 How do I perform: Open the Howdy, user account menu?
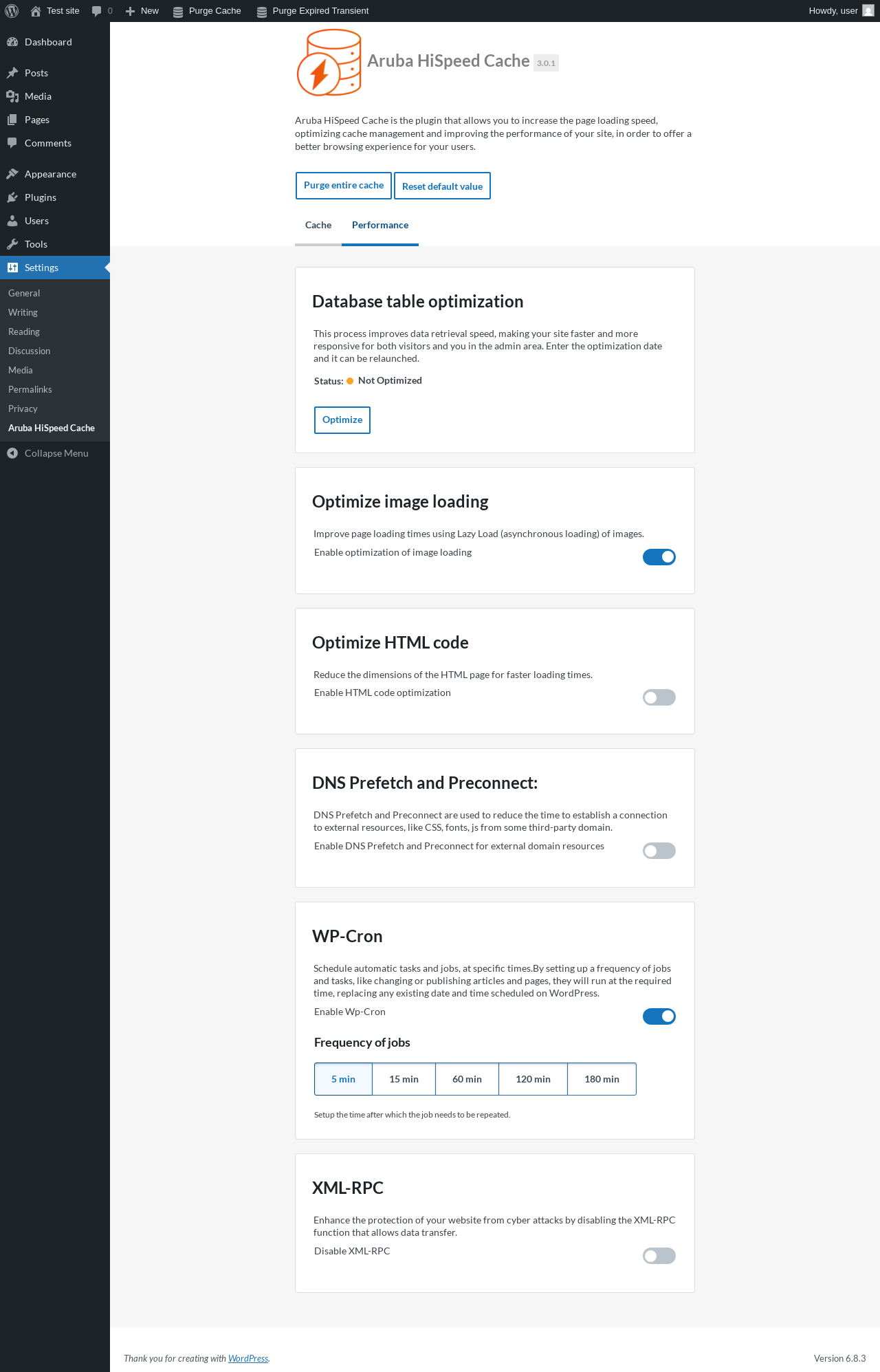click(x=833, y=11)
